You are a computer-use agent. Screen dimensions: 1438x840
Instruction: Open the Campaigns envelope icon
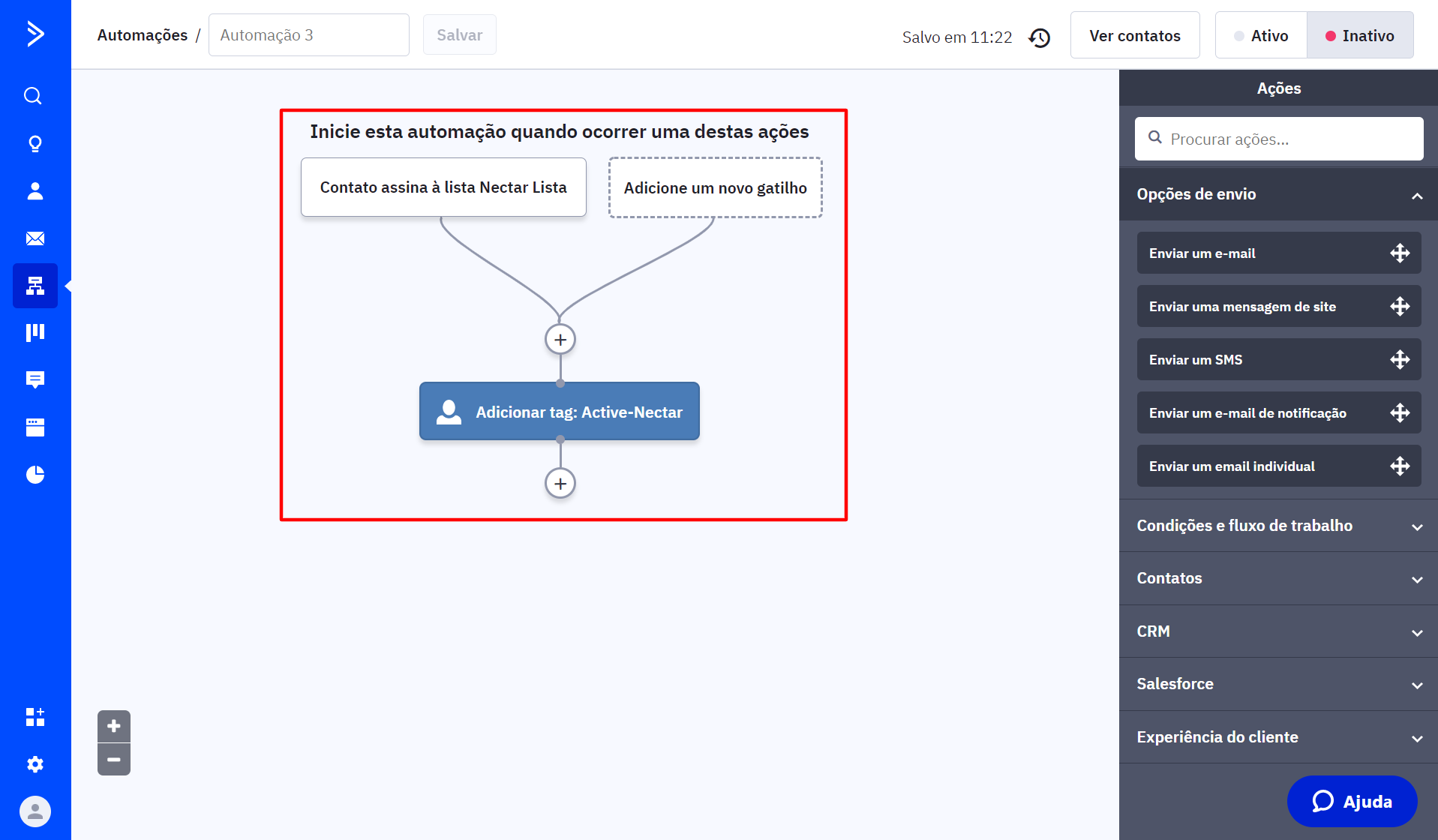pos(35,238)
